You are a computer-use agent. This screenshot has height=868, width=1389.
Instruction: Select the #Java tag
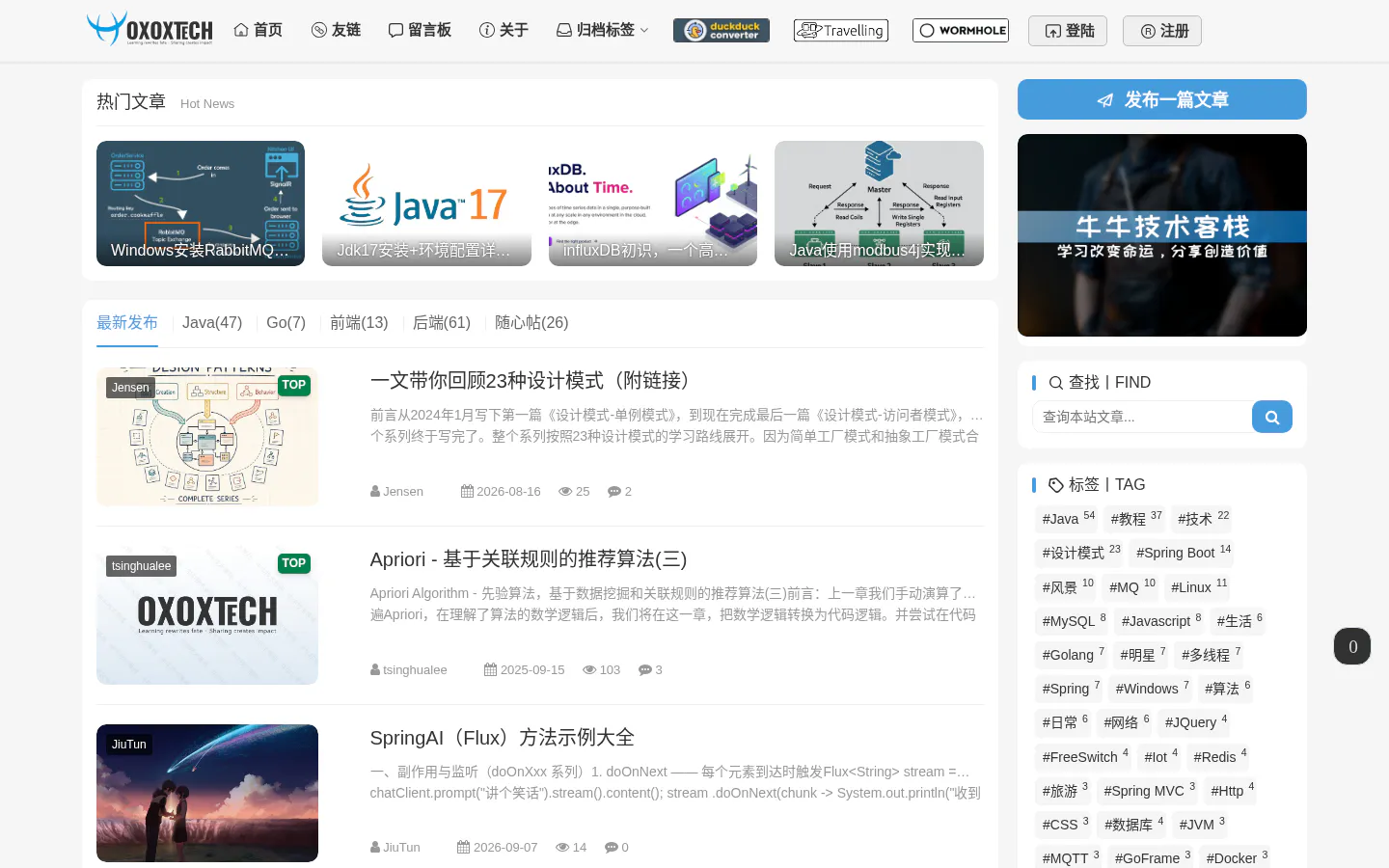coord(1069,519)
